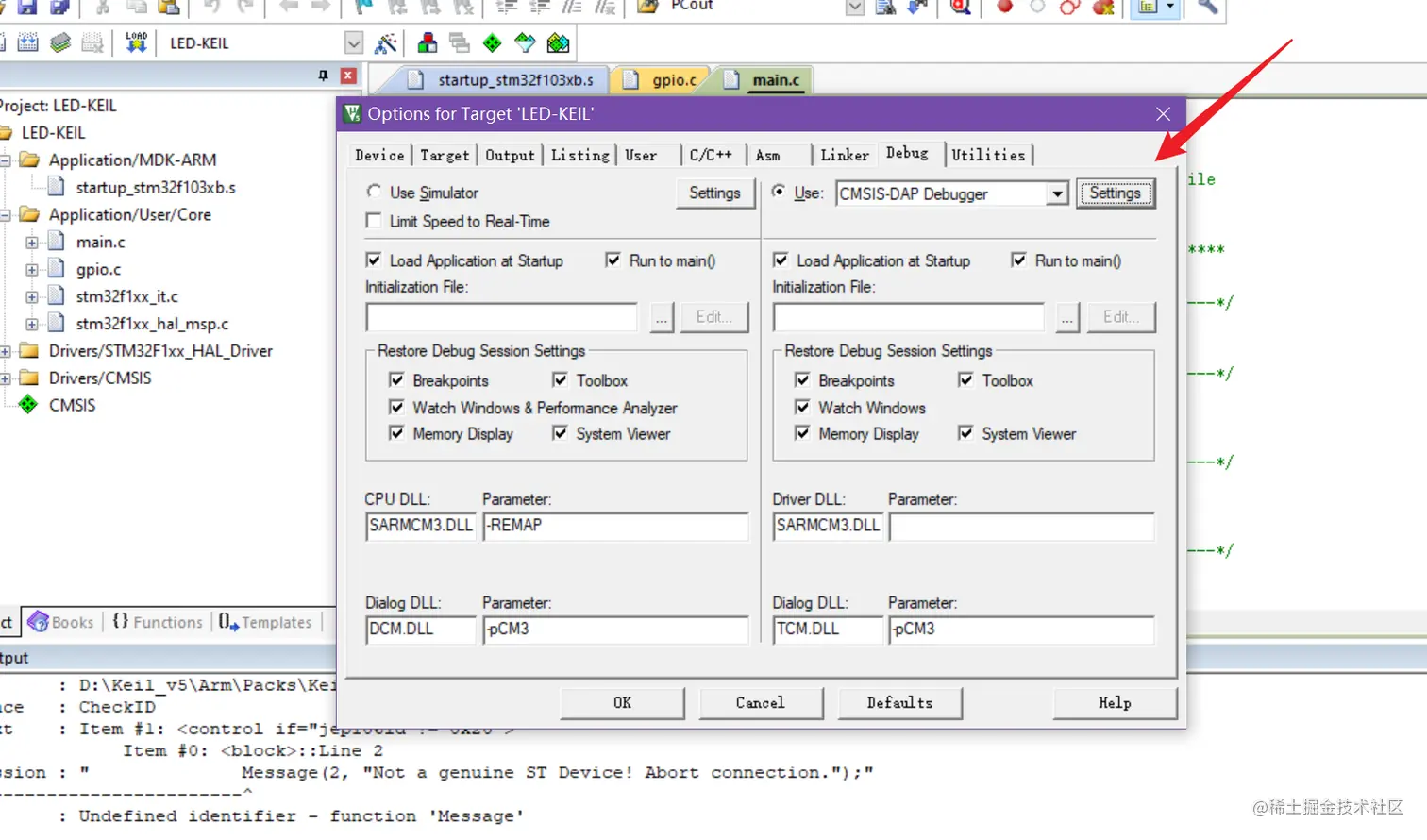This screenshot has width=1427, height=840.
Task: Open the startup_stm32f103xb.s editor tab
Action: pos(505,80)
